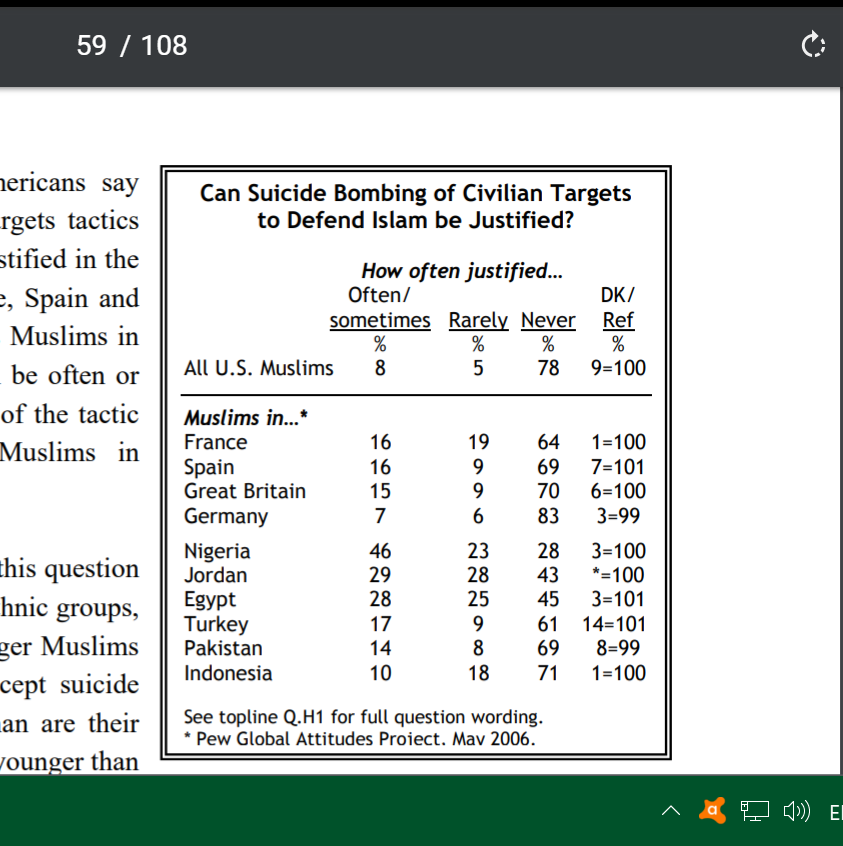The width and height of the screenshot is (843, 846).
Task: Click the 'Never' column header
Action: click(548, 320)
